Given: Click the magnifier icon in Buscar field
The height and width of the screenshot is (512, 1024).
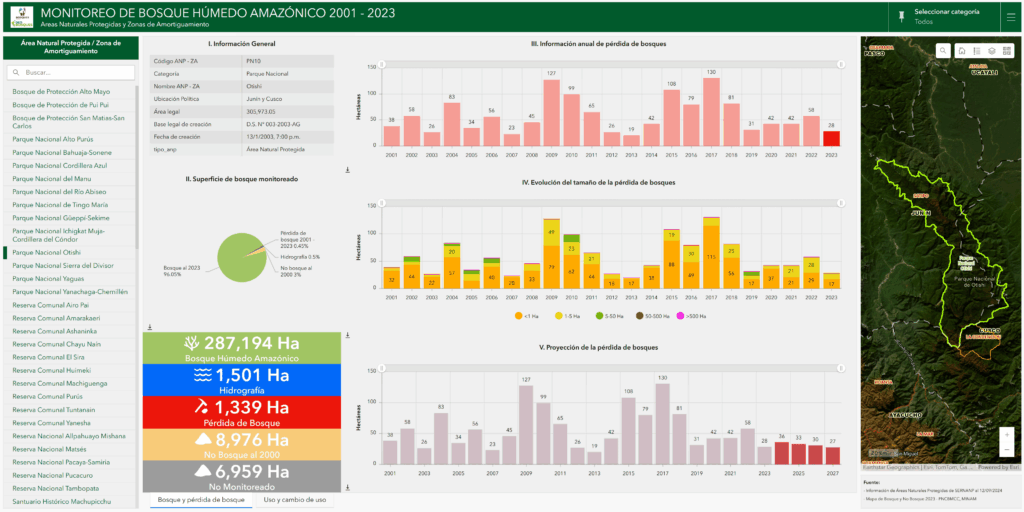Looking at the screenshot, I should (x=16, y=72).
